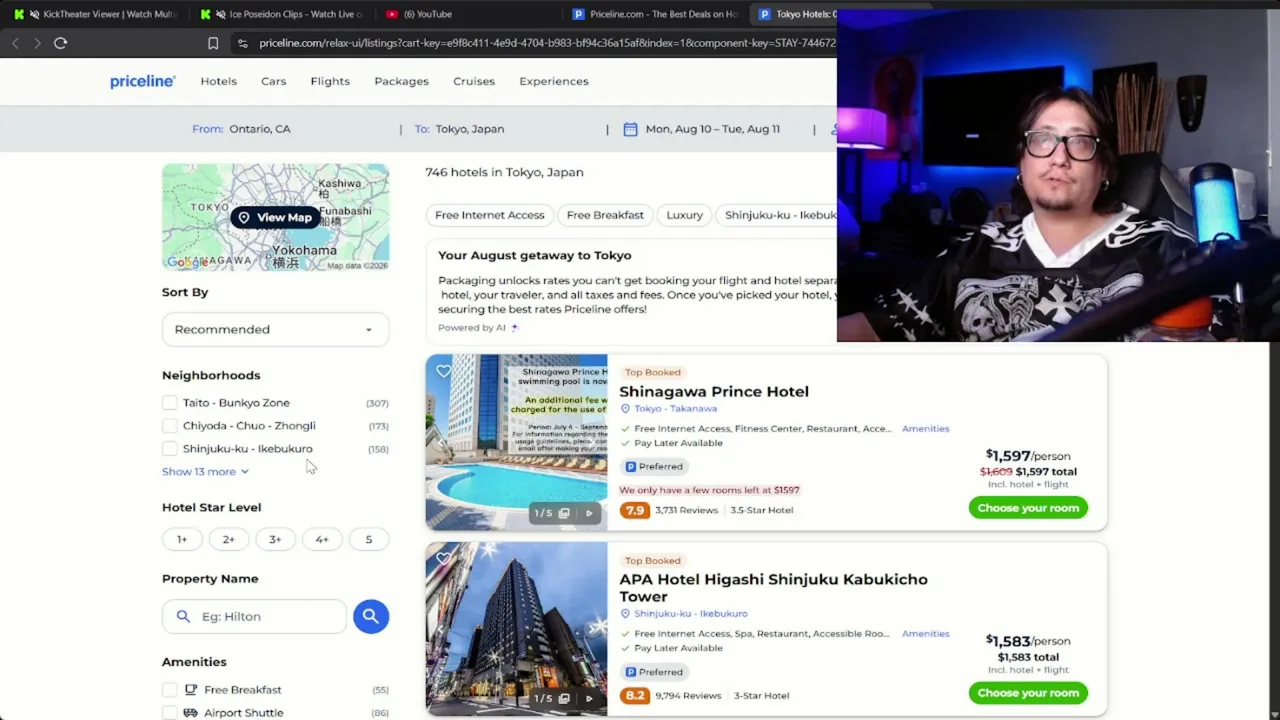Choose your room at APA Hotel Higashi Shinjuku
This screenshot has width=1280, height=720.
(x=1028, y=693)
